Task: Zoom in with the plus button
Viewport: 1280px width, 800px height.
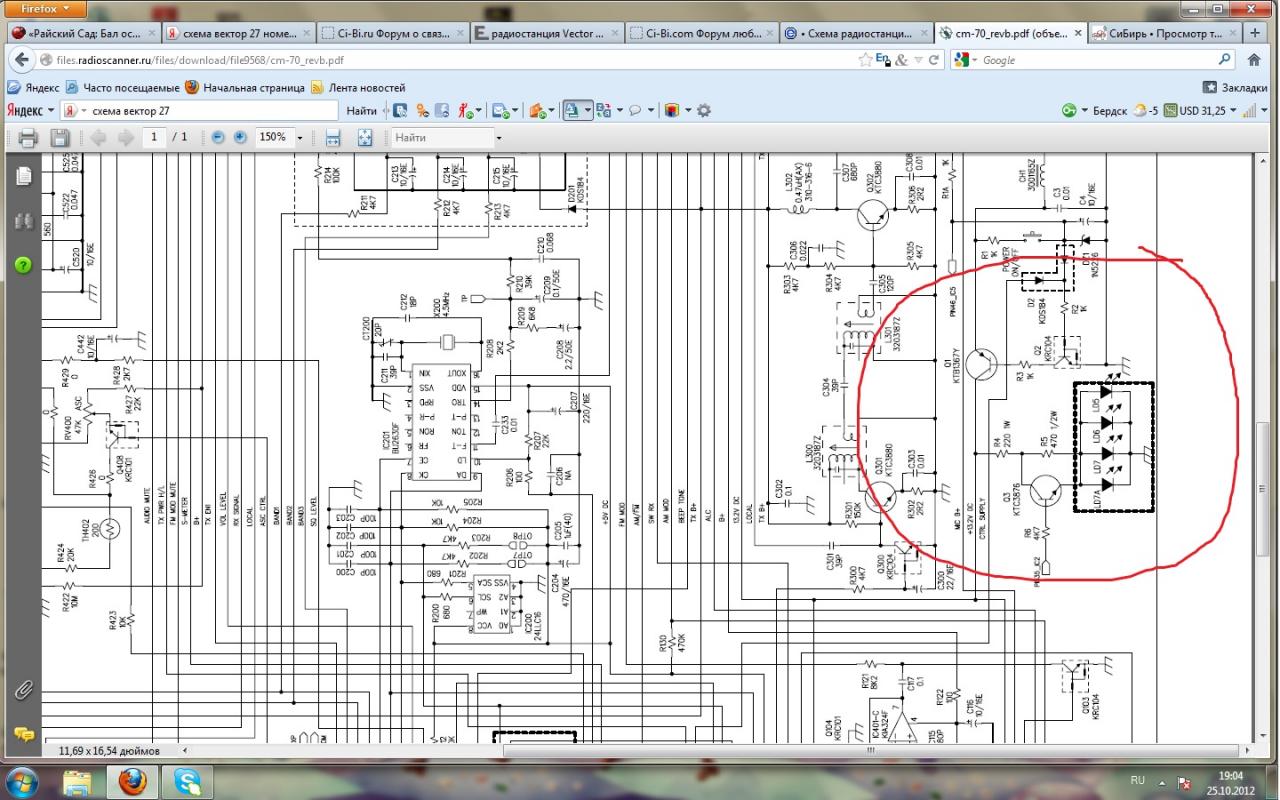Action: pyautogui.click(x=240, y=137)
